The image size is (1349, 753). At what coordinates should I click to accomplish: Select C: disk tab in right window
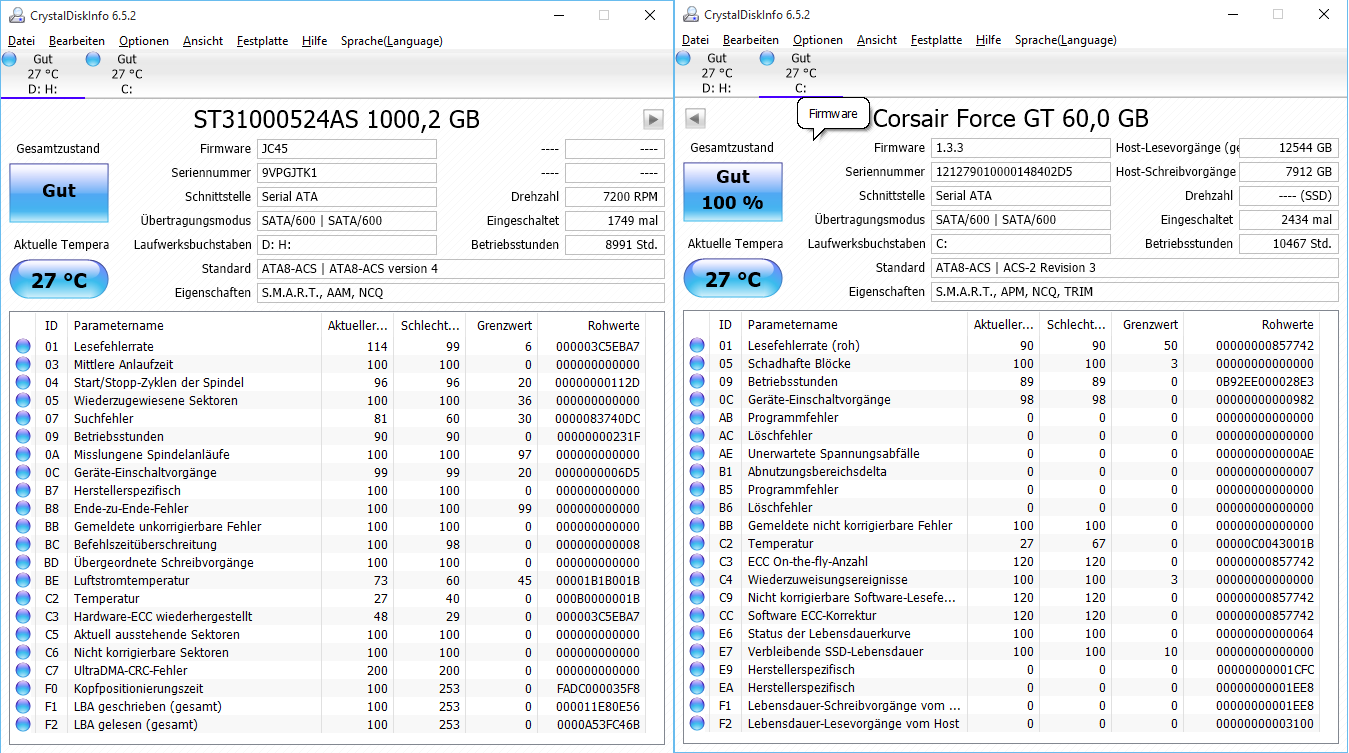point(800,73)
